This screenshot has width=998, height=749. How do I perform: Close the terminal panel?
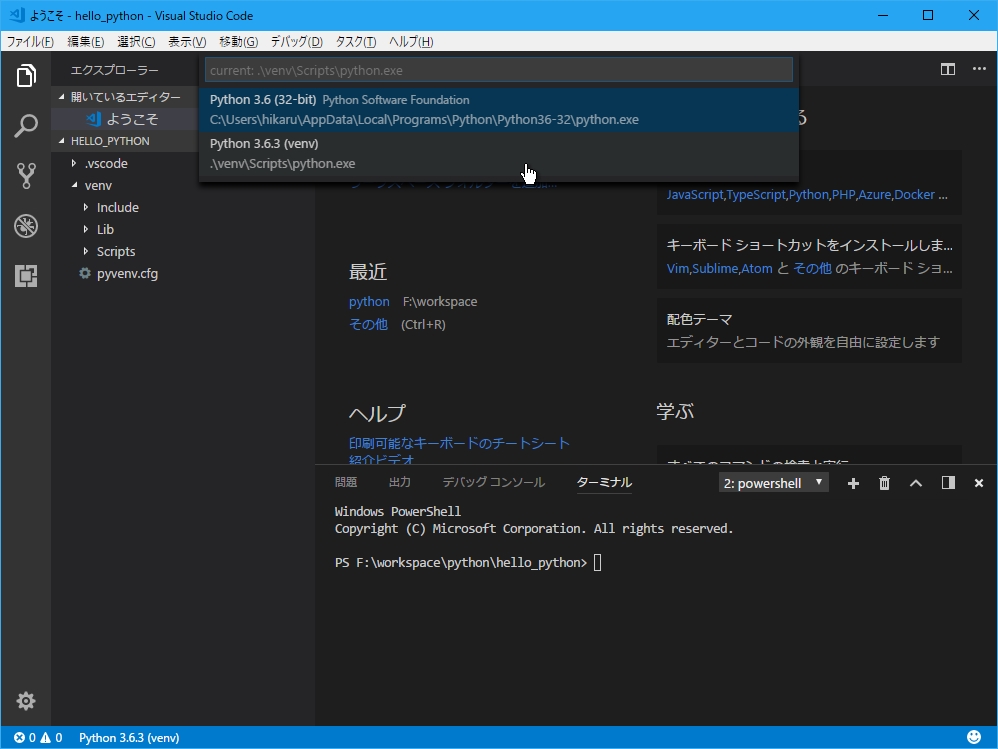pos(979,484)
